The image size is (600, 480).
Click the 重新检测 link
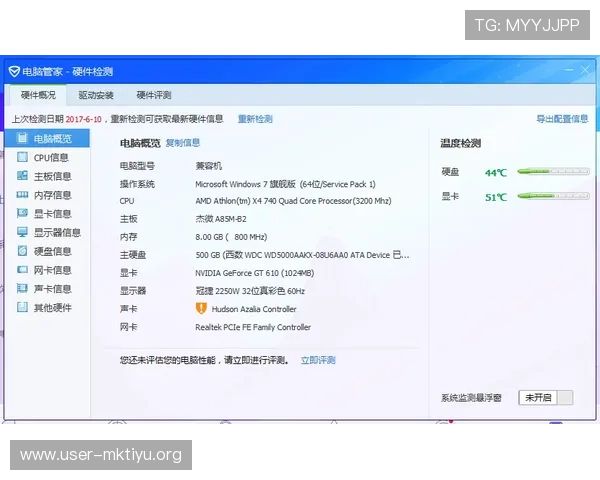(255, 119)
